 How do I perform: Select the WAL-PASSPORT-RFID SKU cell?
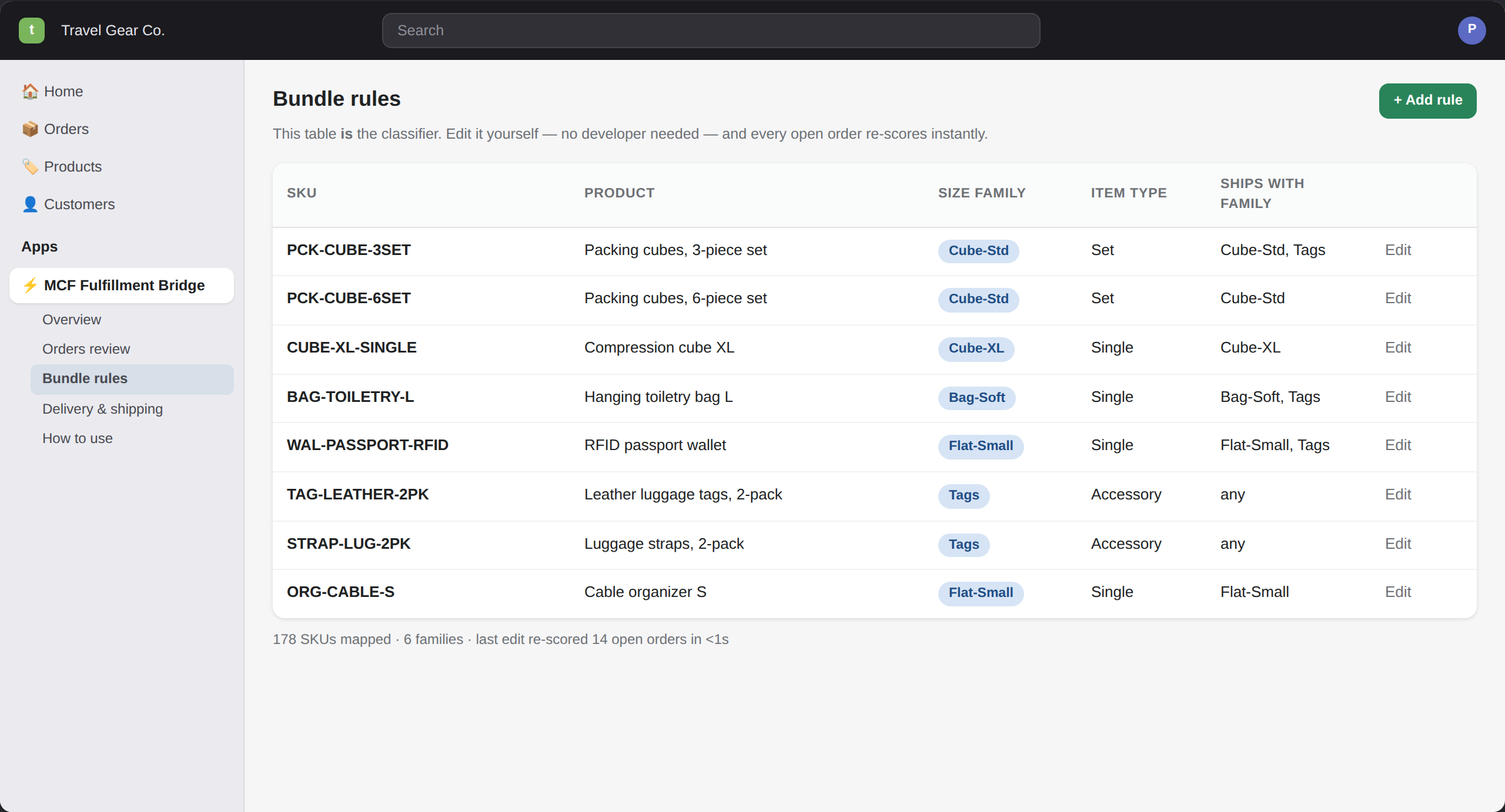[x=367, y=445]
